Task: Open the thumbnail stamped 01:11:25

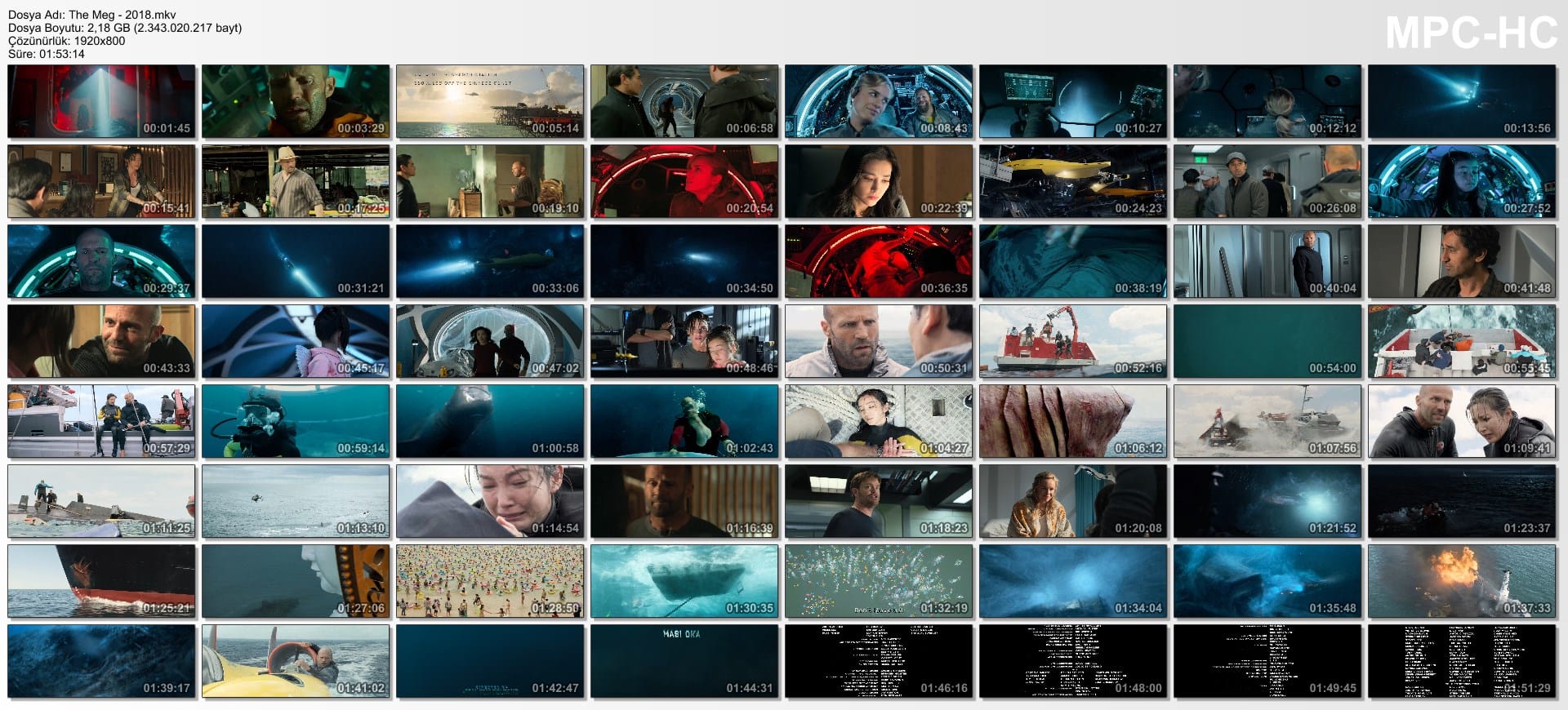Action: coord(101,501)
